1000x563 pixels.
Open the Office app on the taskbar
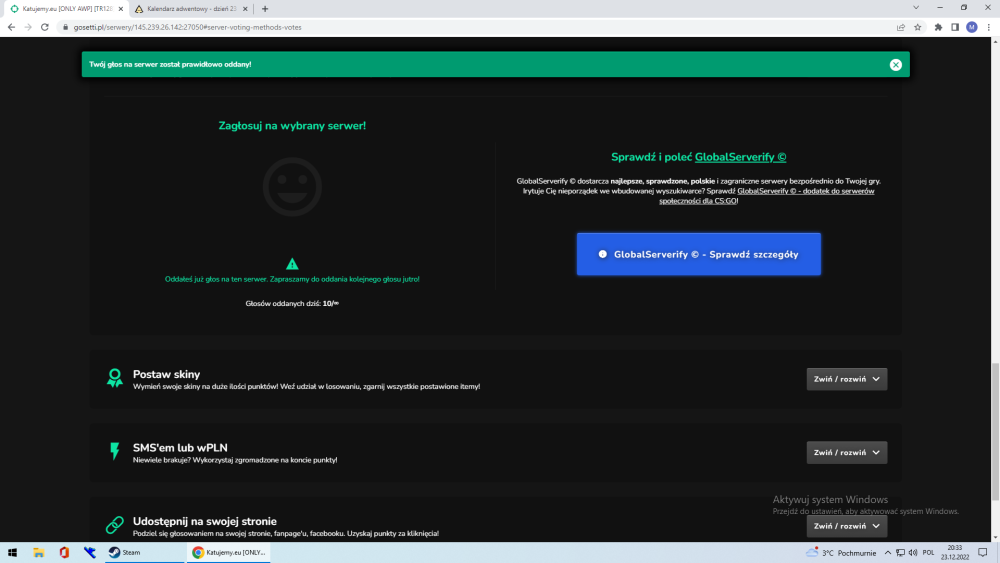point(64,552)
